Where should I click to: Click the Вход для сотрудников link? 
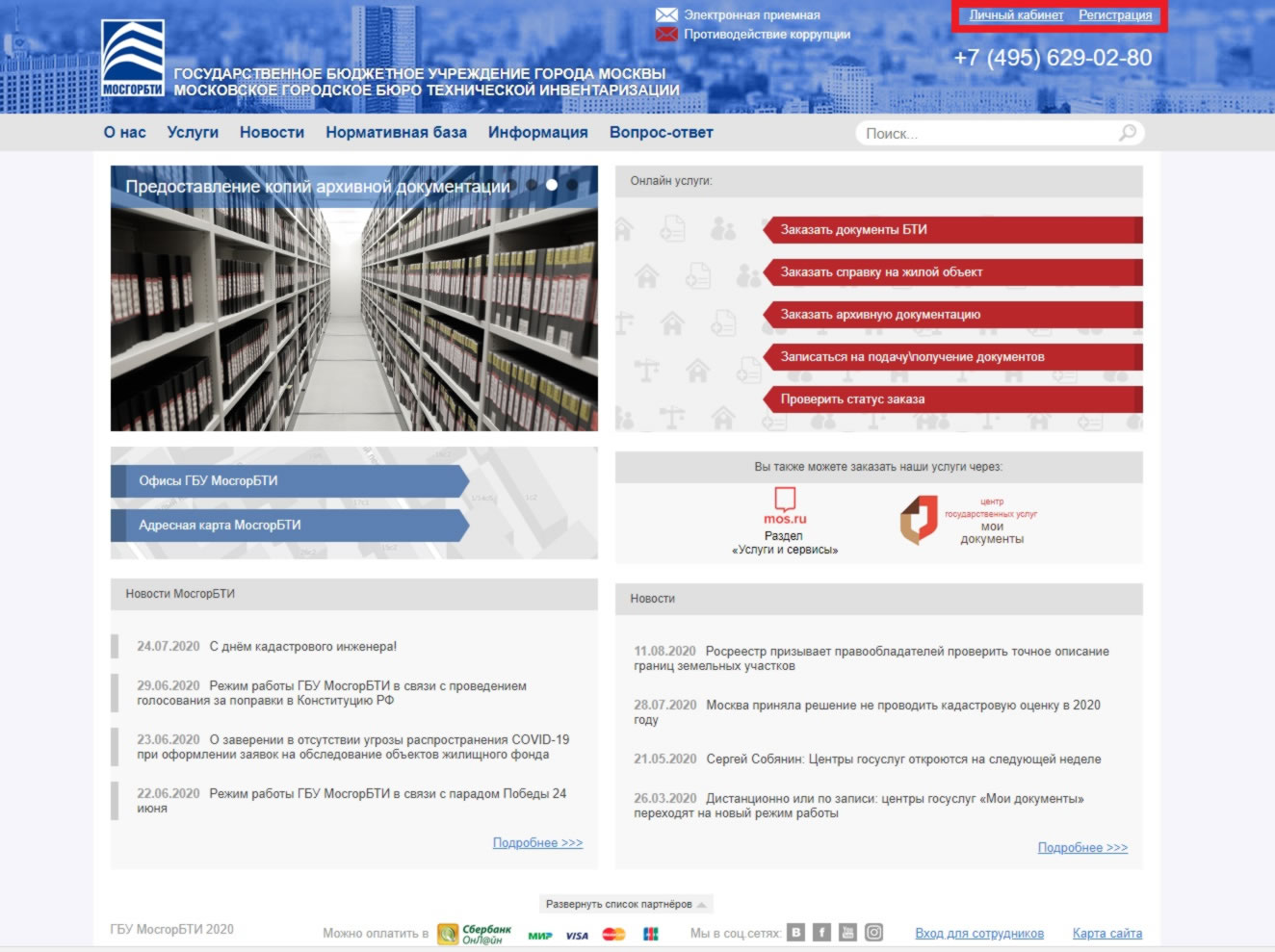(979, 933)
